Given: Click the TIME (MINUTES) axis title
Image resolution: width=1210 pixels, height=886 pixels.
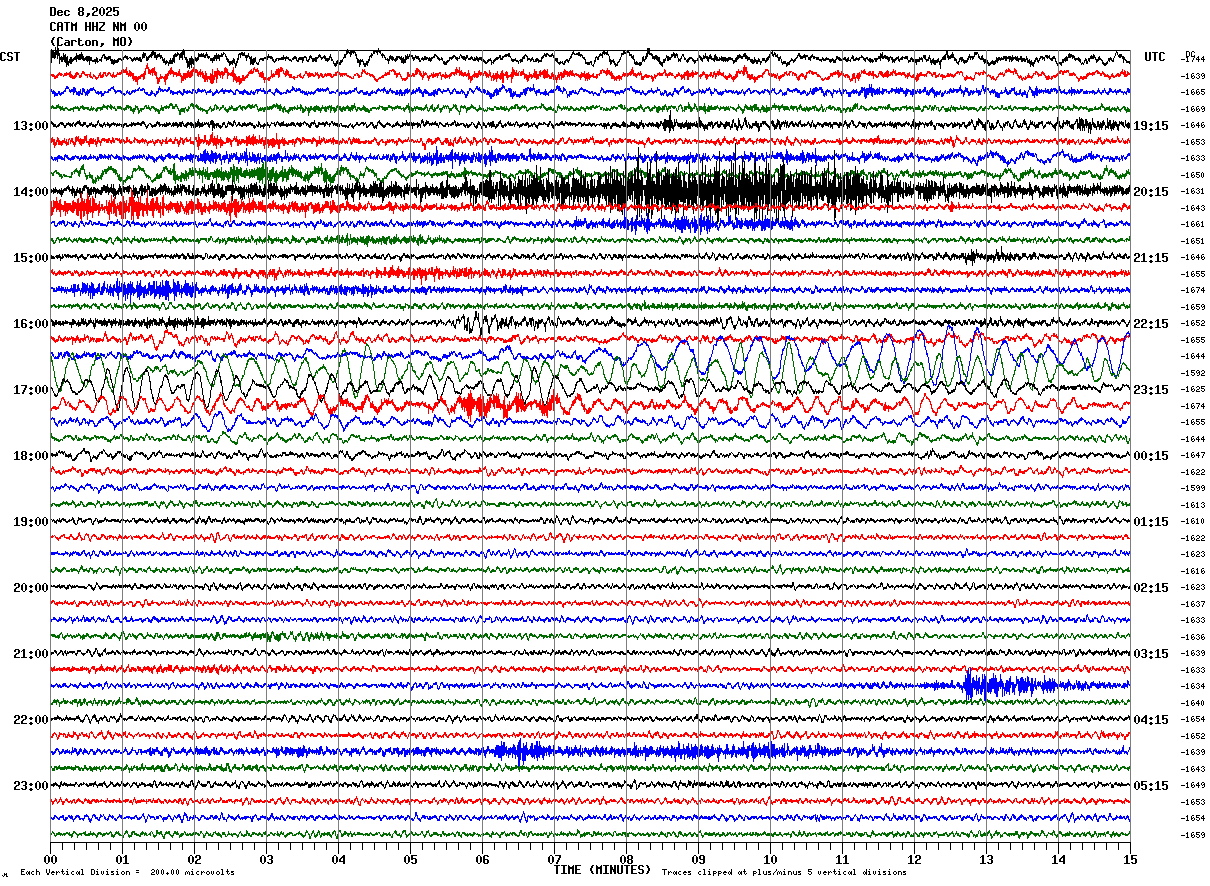Looking at the screenshot, I should point(602,870).
